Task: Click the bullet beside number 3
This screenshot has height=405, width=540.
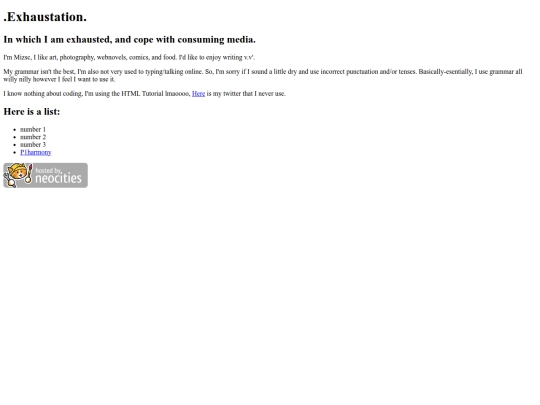Action: click(x=14, y=145)
